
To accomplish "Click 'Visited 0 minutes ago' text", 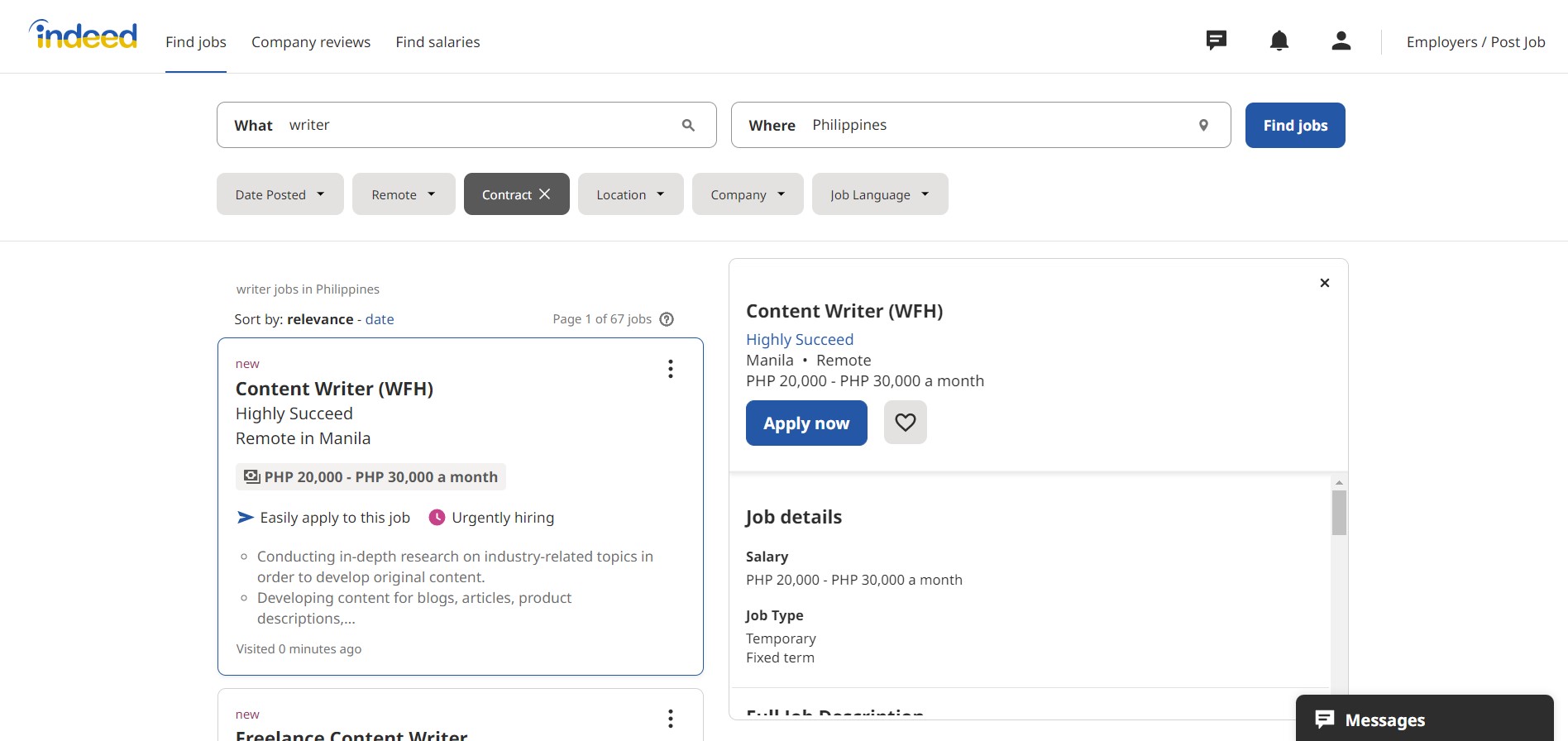I will click(x=299, y=649).
